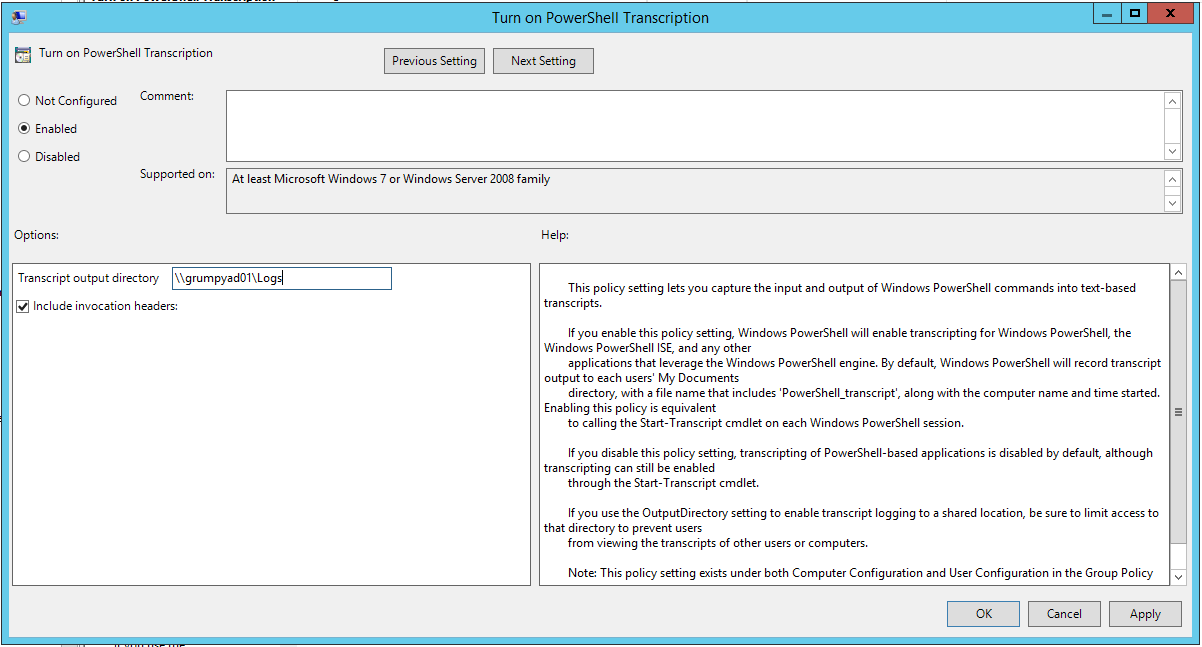The image size is (1202, 647).
Task: Toggle the Include invocation headers checkbox
Action: pos(23,306)
